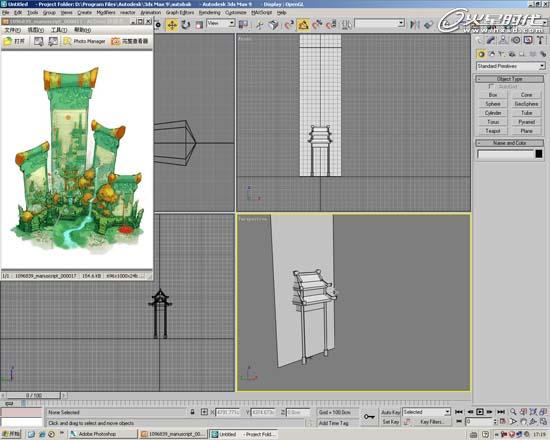550x440 pixels.
Task: Collapse the Object Type rollout
Action: click(509, 79)
